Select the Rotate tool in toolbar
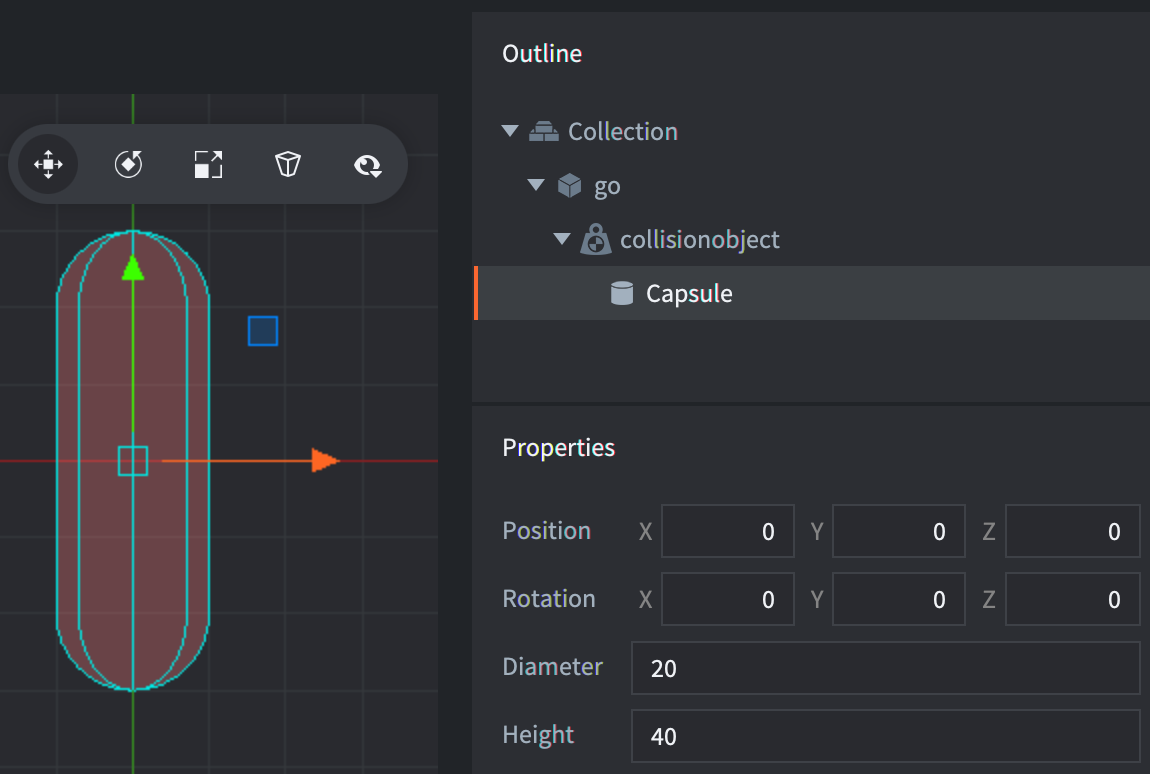The width and height of the screenshot is (1150, 774). click(128, 164)
